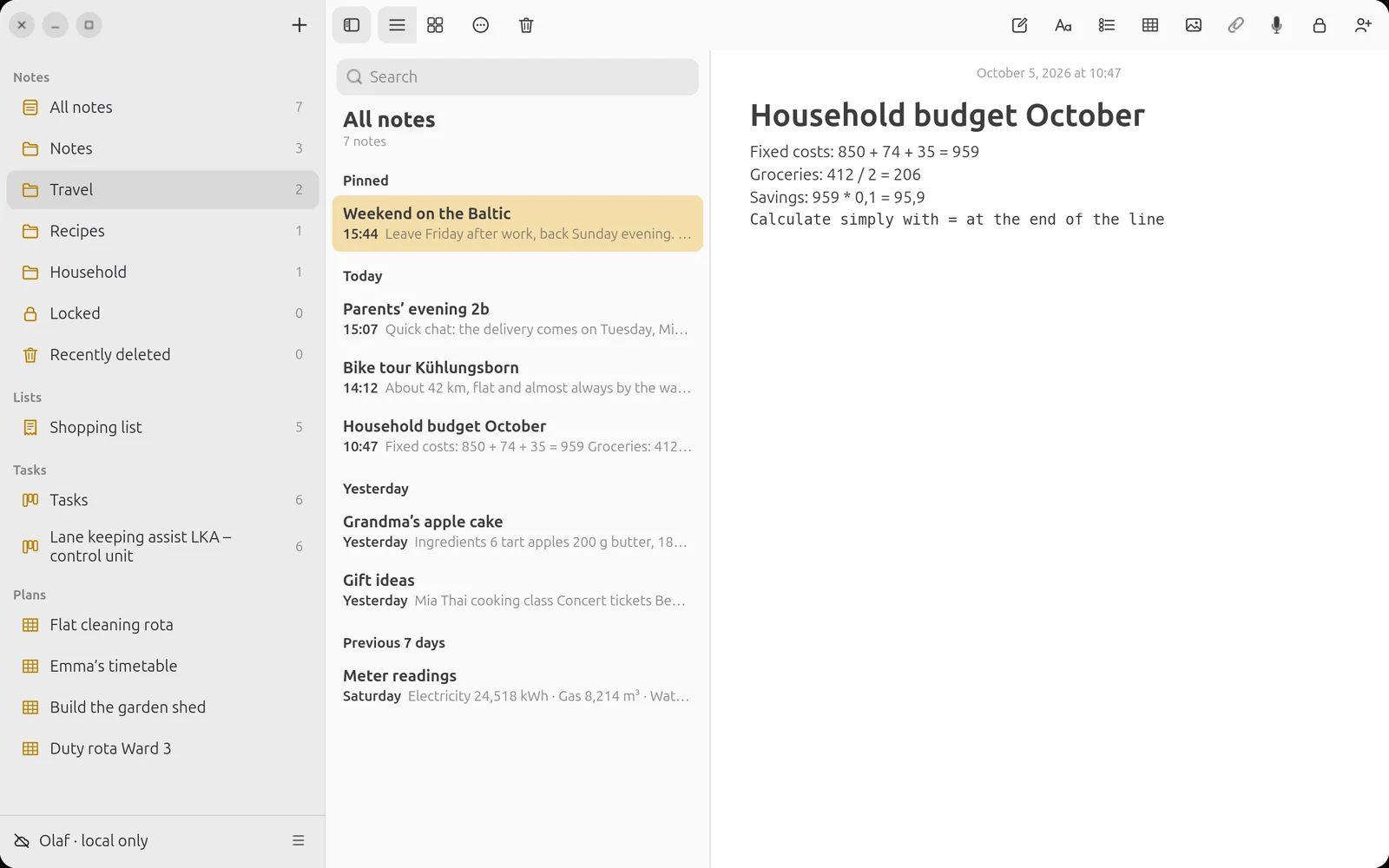Create a new note with compose icon
This screenshot has width=1389, height=868.
[x=1020, y=25]
